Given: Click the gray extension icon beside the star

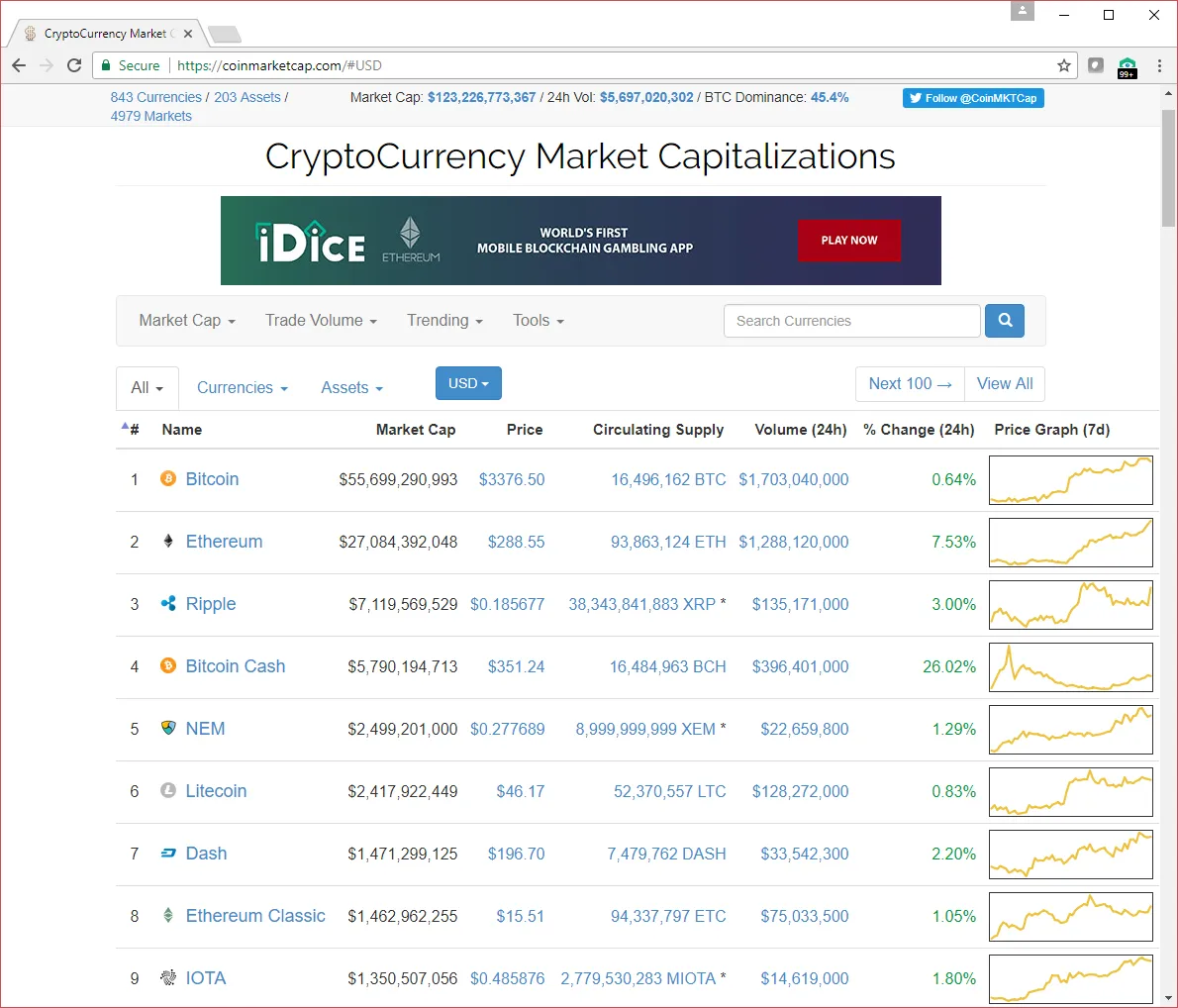Looking at the screenshot, I should (x=1096, y=65).
